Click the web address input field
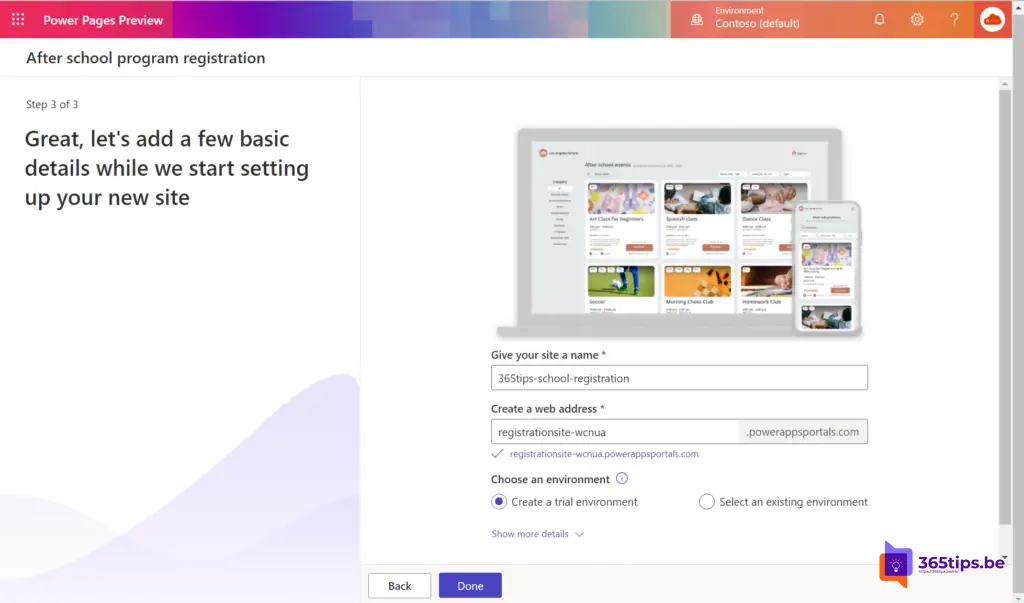The height and width of the screenshot is (603, 1024). coord(615,432)
